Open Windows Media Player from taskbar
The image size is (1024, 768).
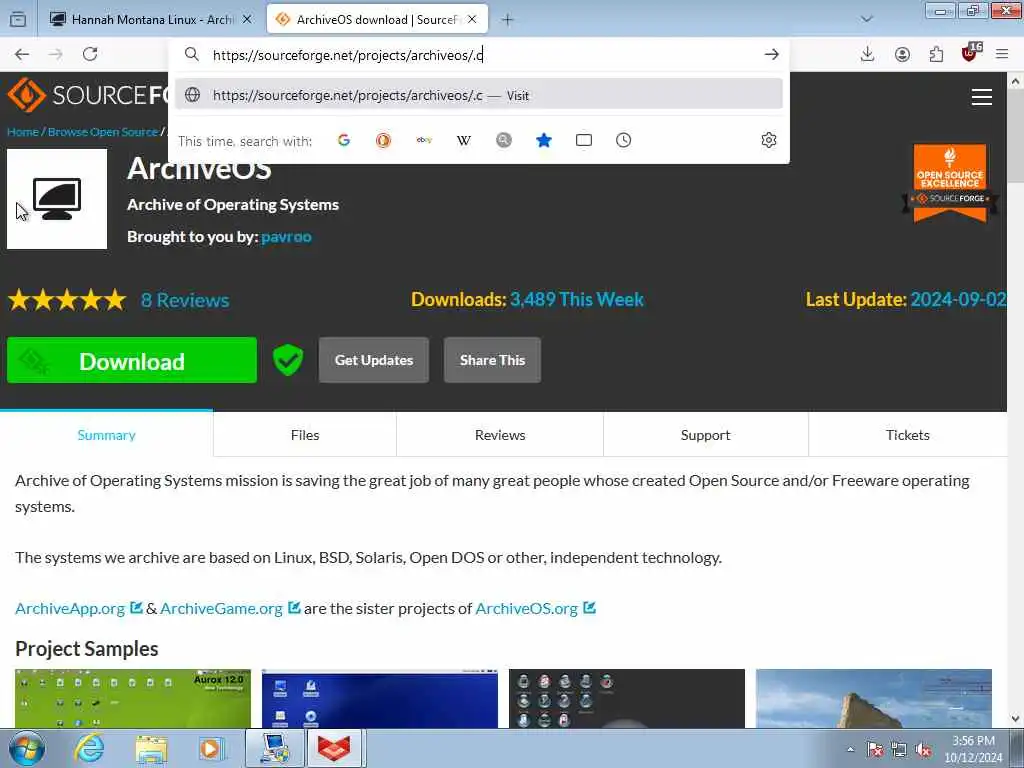coord(211,748)
